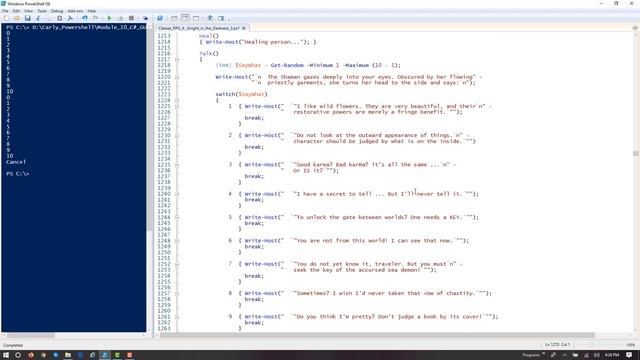Collapse case 1 block at line 1225
The image size is (640, 360).
pyautogui.click(x=177, y=106)
